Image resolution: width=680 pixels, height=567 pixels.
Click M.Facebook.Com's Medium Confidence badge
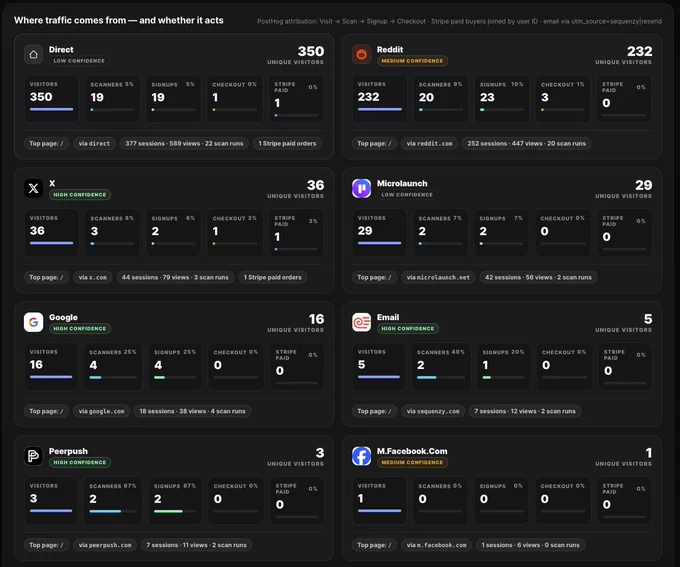pyautogui.click(x=412, y=462)
